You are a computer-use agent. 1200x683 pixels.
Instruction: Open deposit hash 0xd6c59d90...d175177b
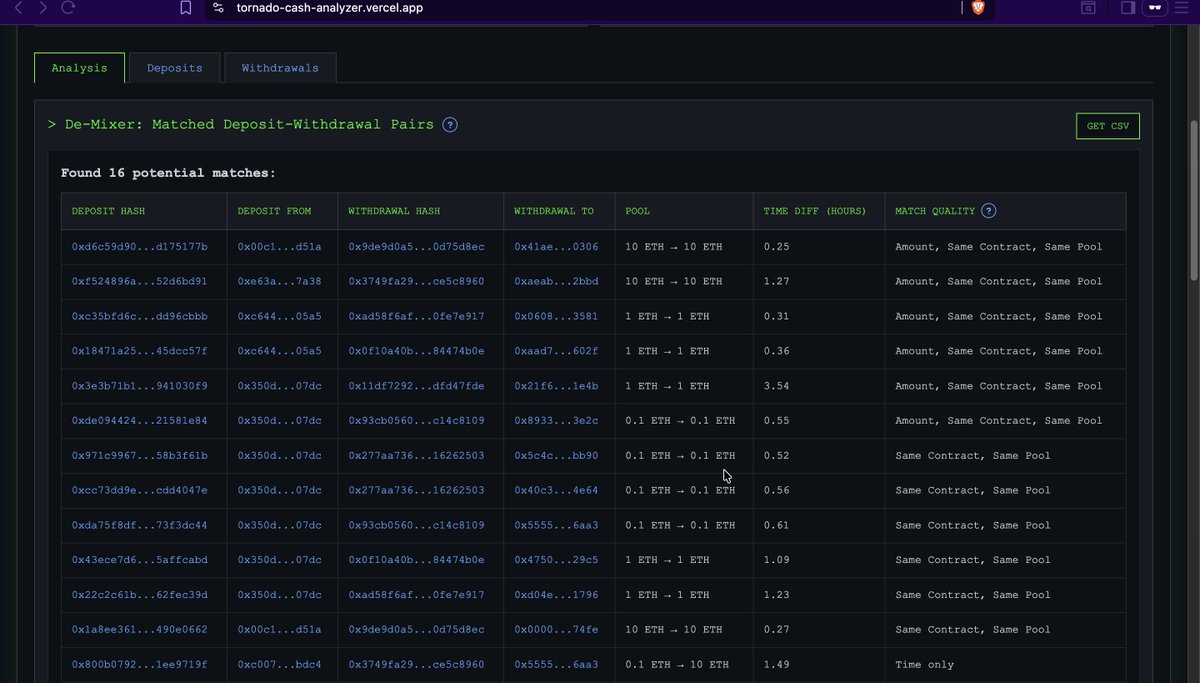(140, 246)
